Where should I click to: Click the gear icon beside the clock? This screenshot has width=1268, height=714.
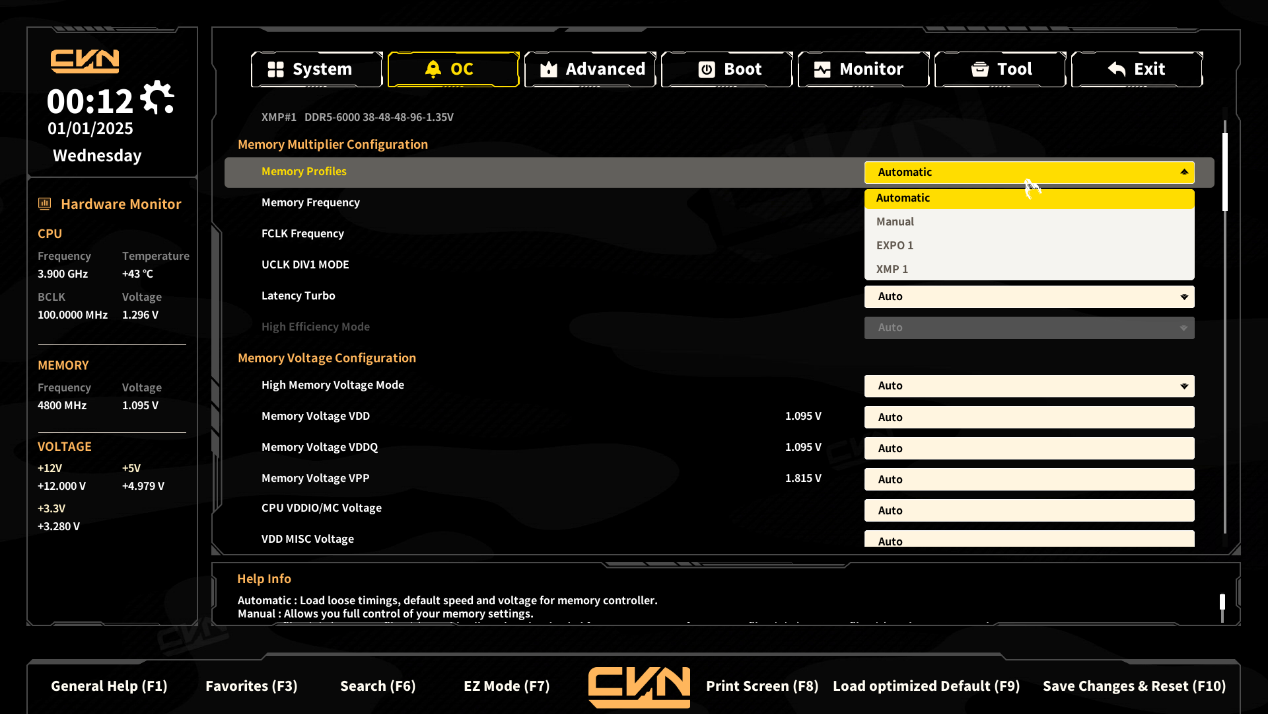[157, 98]
